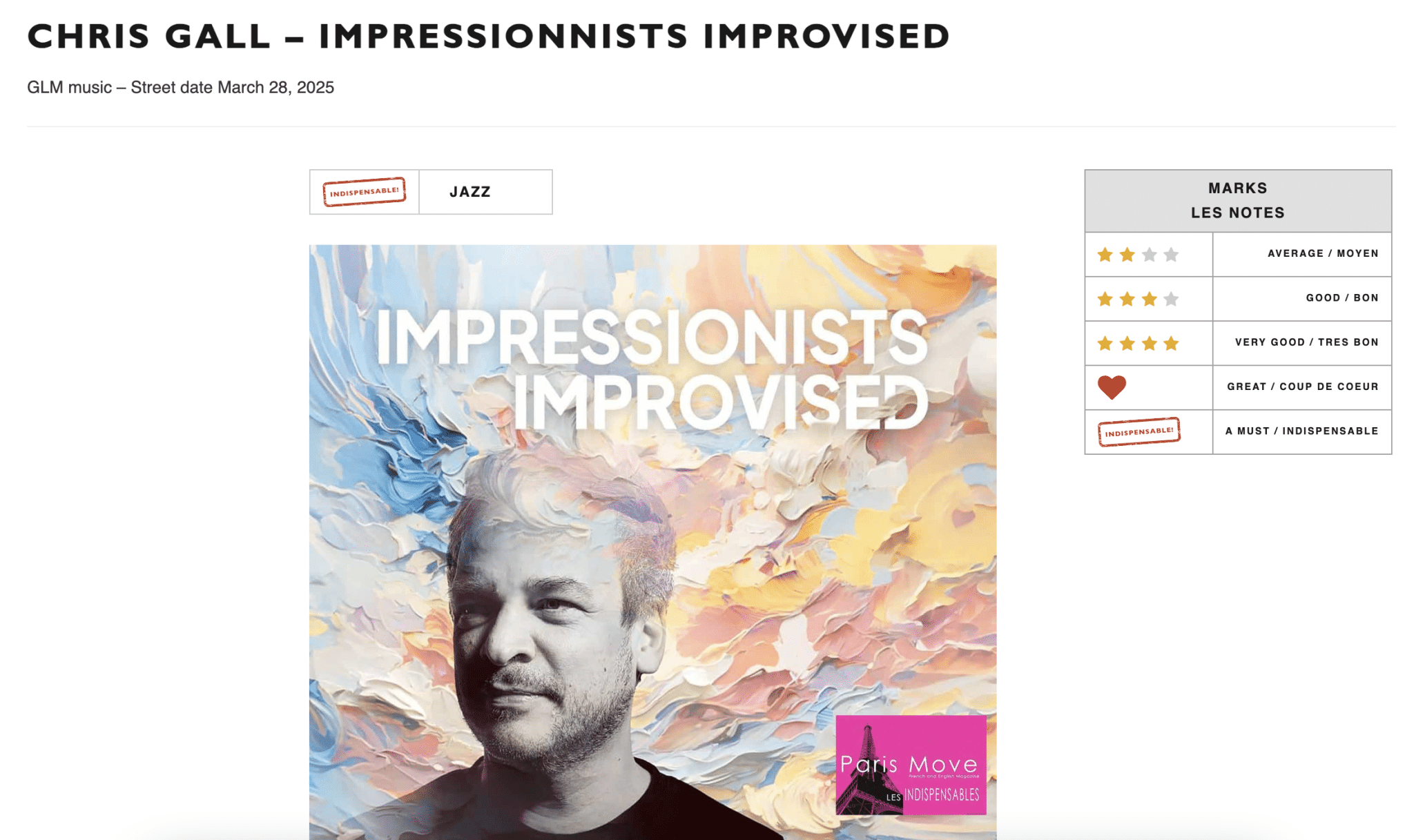
Task: Select the Great / Coup de Coeur label
Action: 1302,387
